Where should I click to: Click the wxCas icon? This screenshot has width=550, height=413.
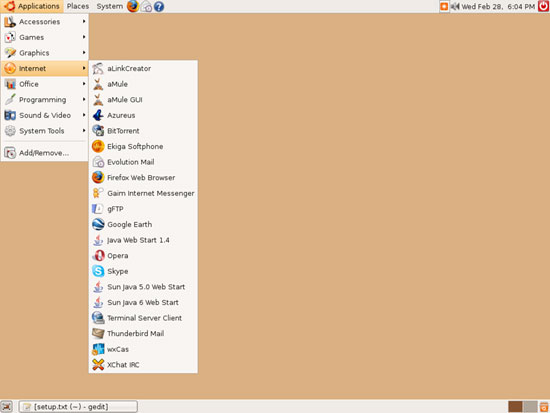[98, 349]
